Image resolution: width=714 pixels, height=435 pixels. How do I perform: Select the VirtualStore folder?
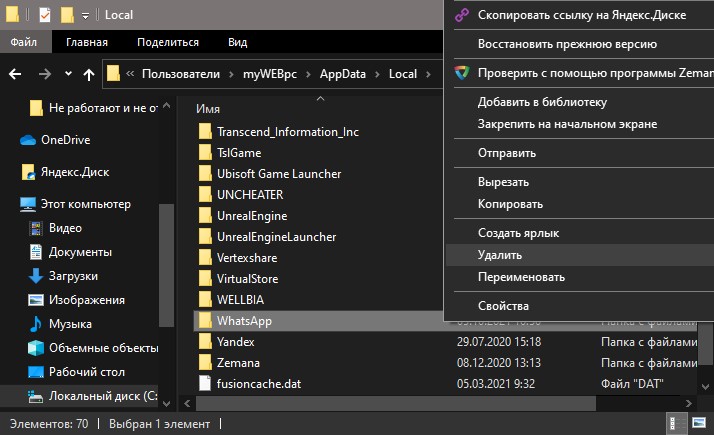(247, 279)
